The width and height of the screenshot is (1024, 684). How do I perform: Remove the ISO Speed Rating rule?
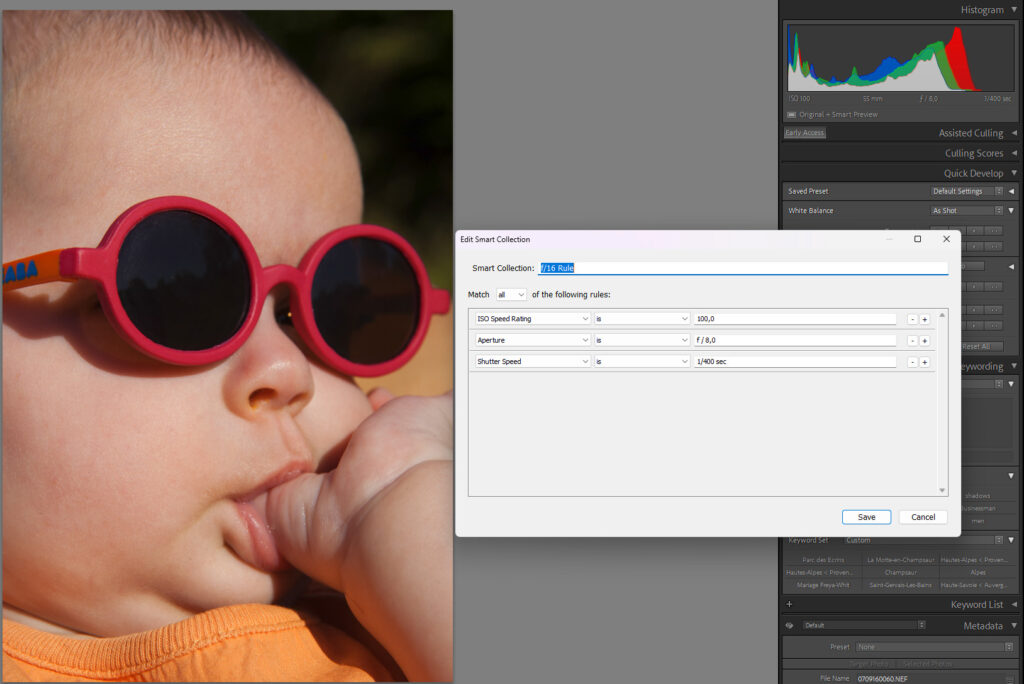912,319
